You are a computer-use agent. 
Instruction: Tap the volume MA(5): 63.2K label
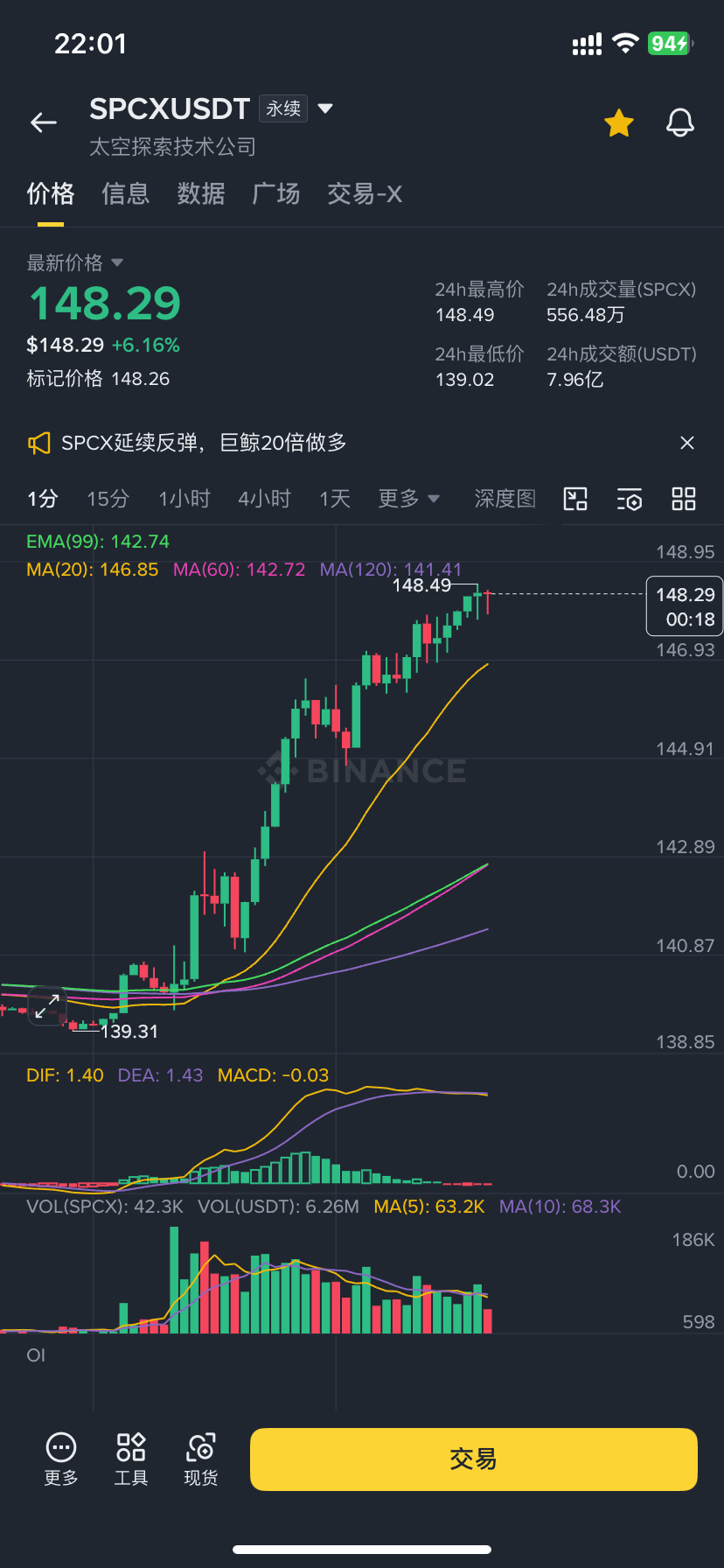coord(429,1207)
